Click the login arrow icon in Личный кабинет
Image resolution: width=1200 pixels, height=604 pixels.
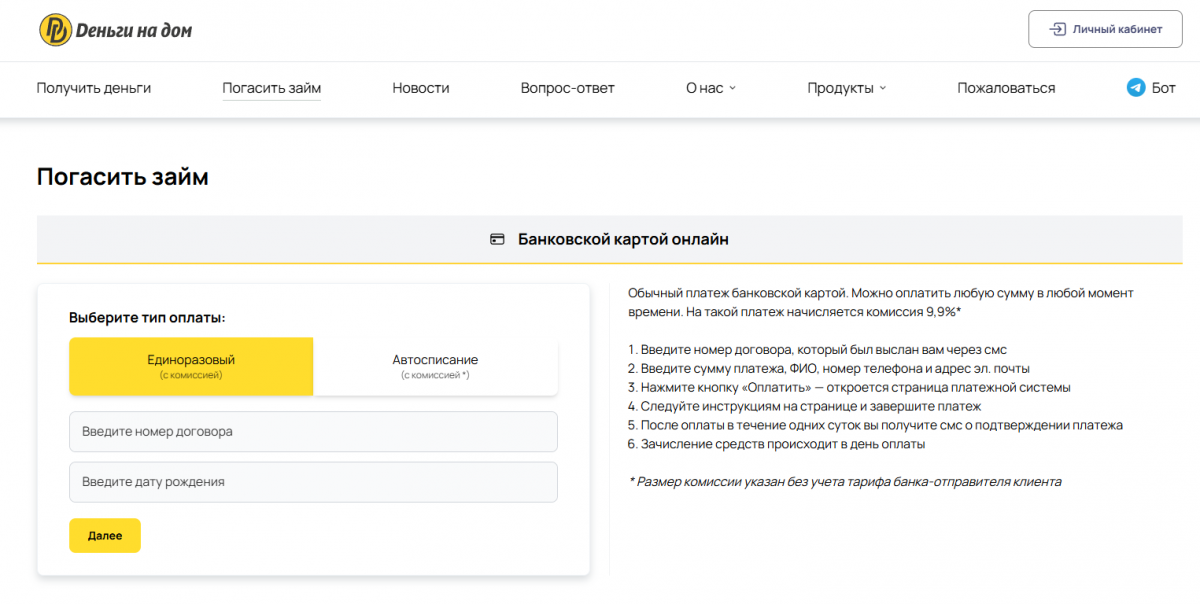[x=1057, y=29]
